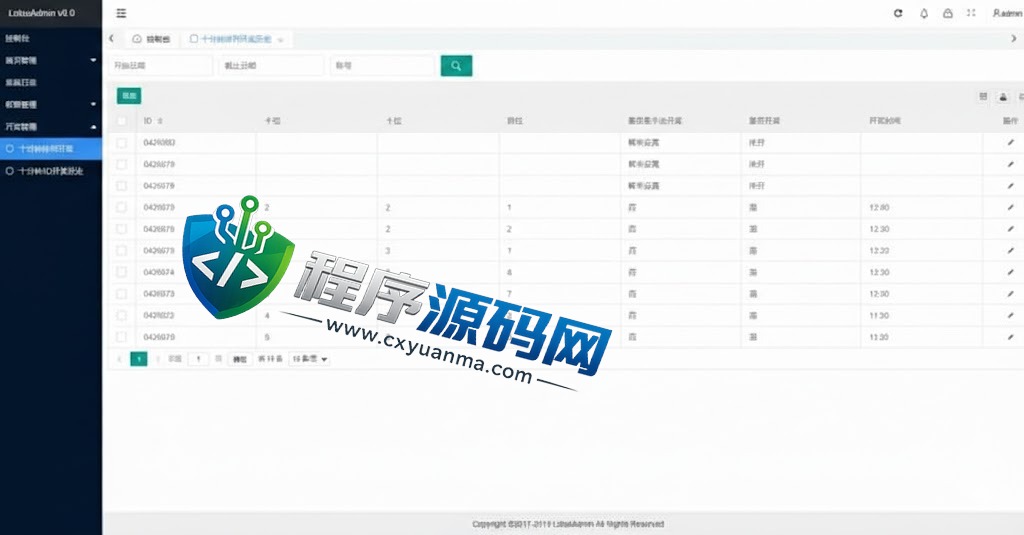Image resolution: width=1024 pixels, height=535 pixels.
Task: Edit the third table row with pencil
Action: pos(1010,186)
